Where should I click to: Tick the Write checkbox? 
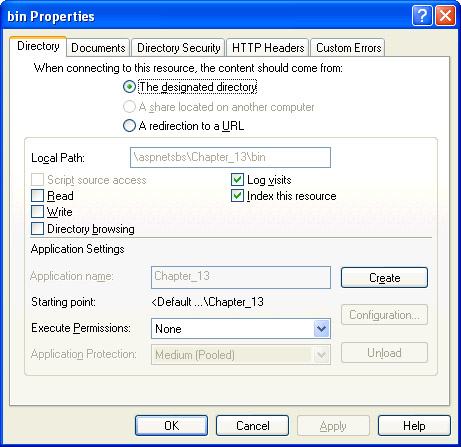point(37,212)
